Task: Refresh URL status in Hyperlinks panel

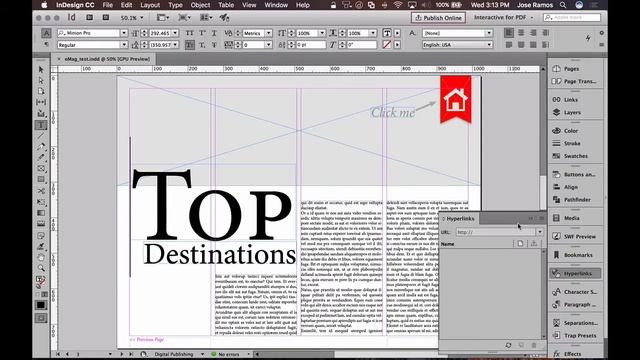Action: (508, 345)
